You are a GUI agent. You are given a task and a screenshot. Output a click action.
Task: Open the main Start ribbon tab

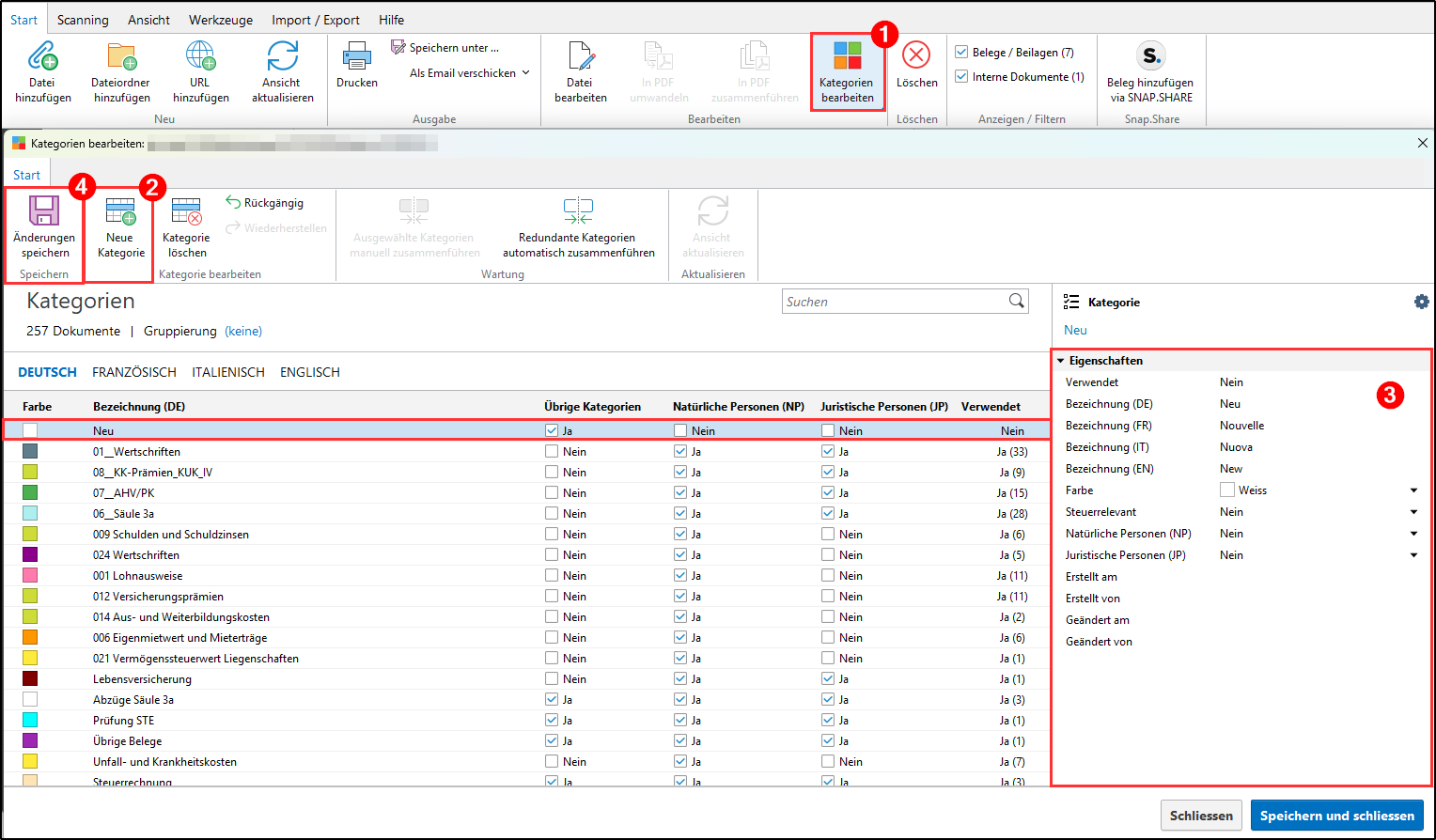click(x=24, y=20)
